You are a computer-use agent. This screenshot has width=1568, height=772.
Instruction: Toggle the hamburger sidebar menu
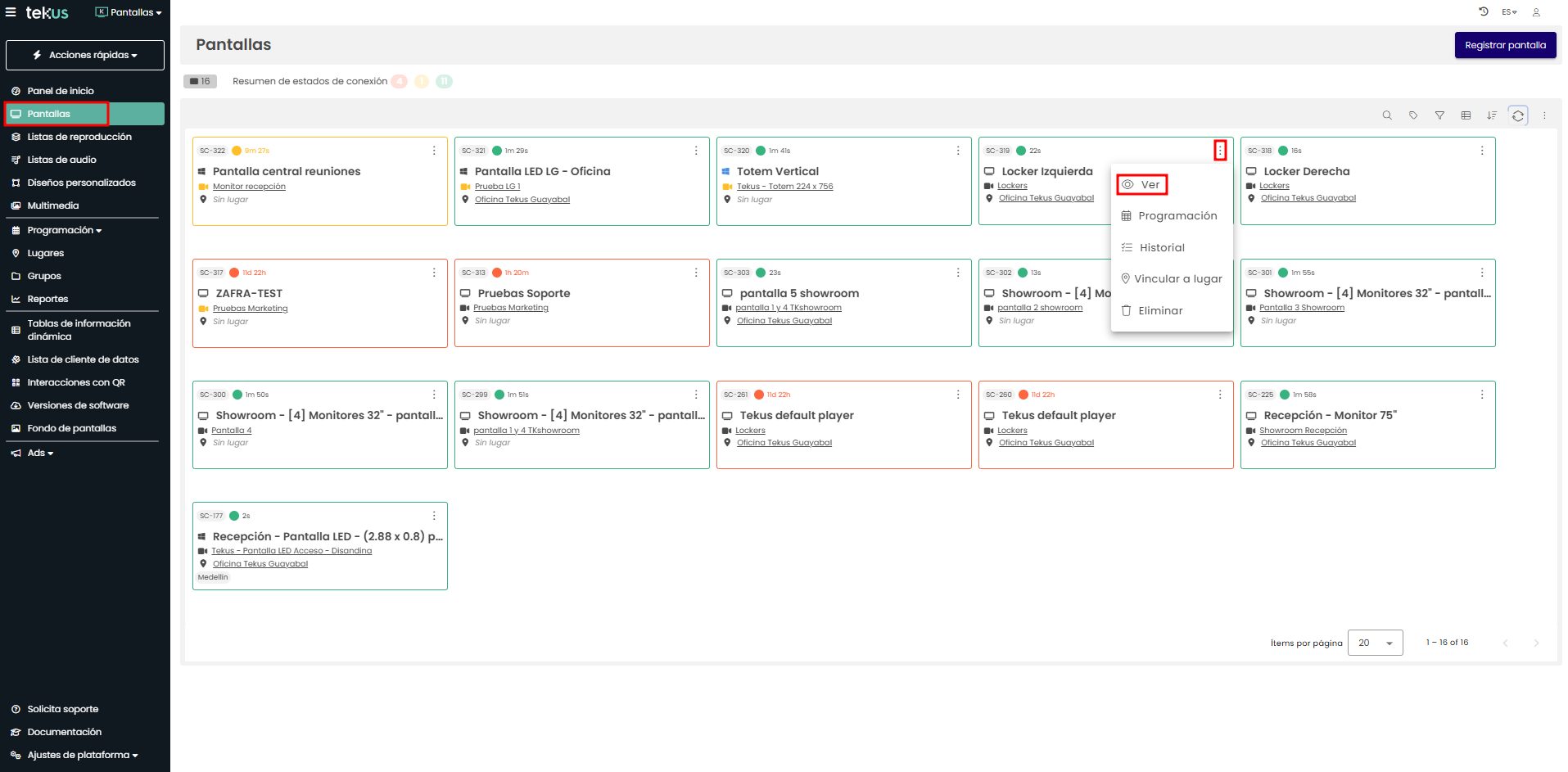coord(11,12)
